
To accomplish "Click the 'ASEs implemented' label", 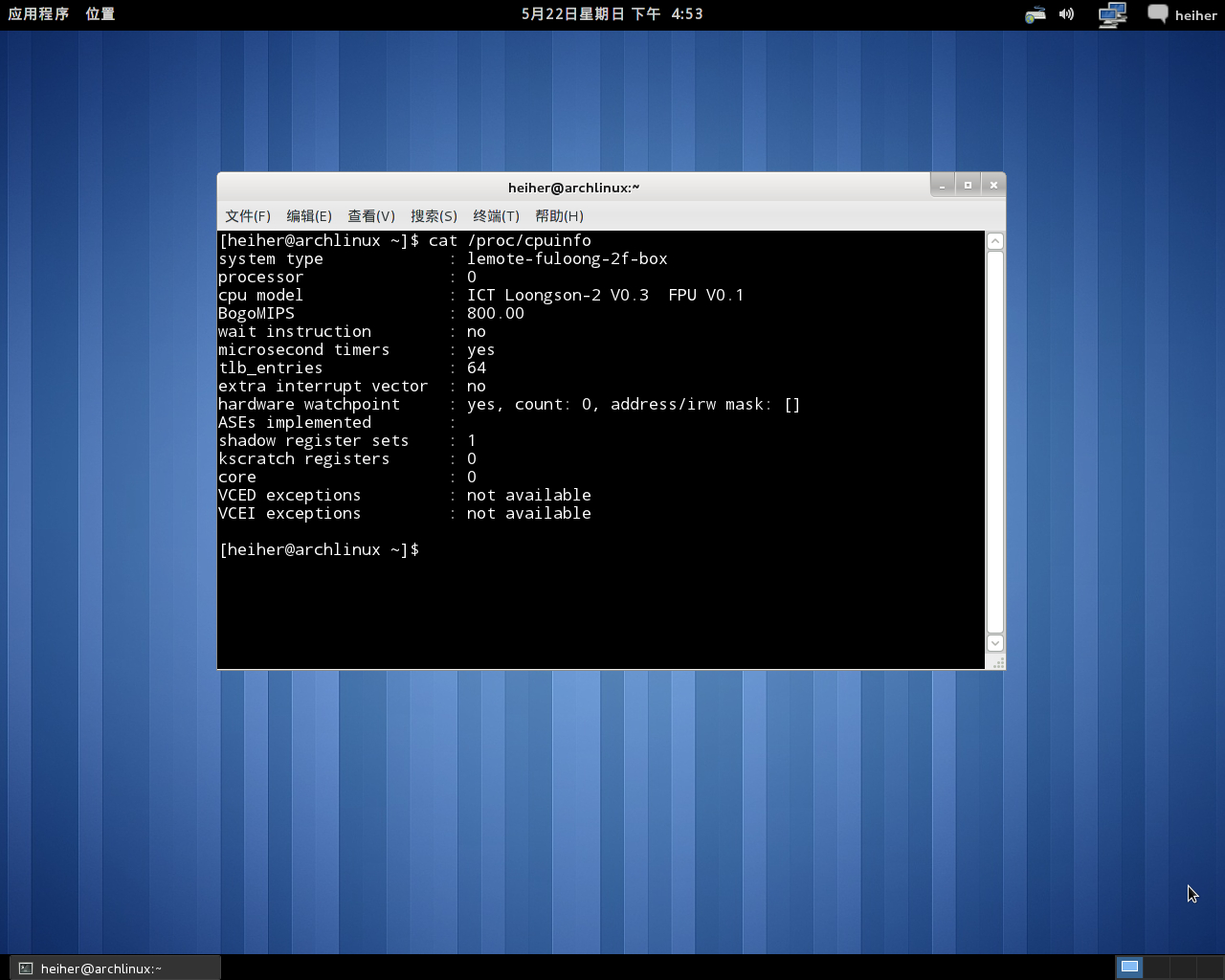I will pyautogui.click(x=295, y=422).
